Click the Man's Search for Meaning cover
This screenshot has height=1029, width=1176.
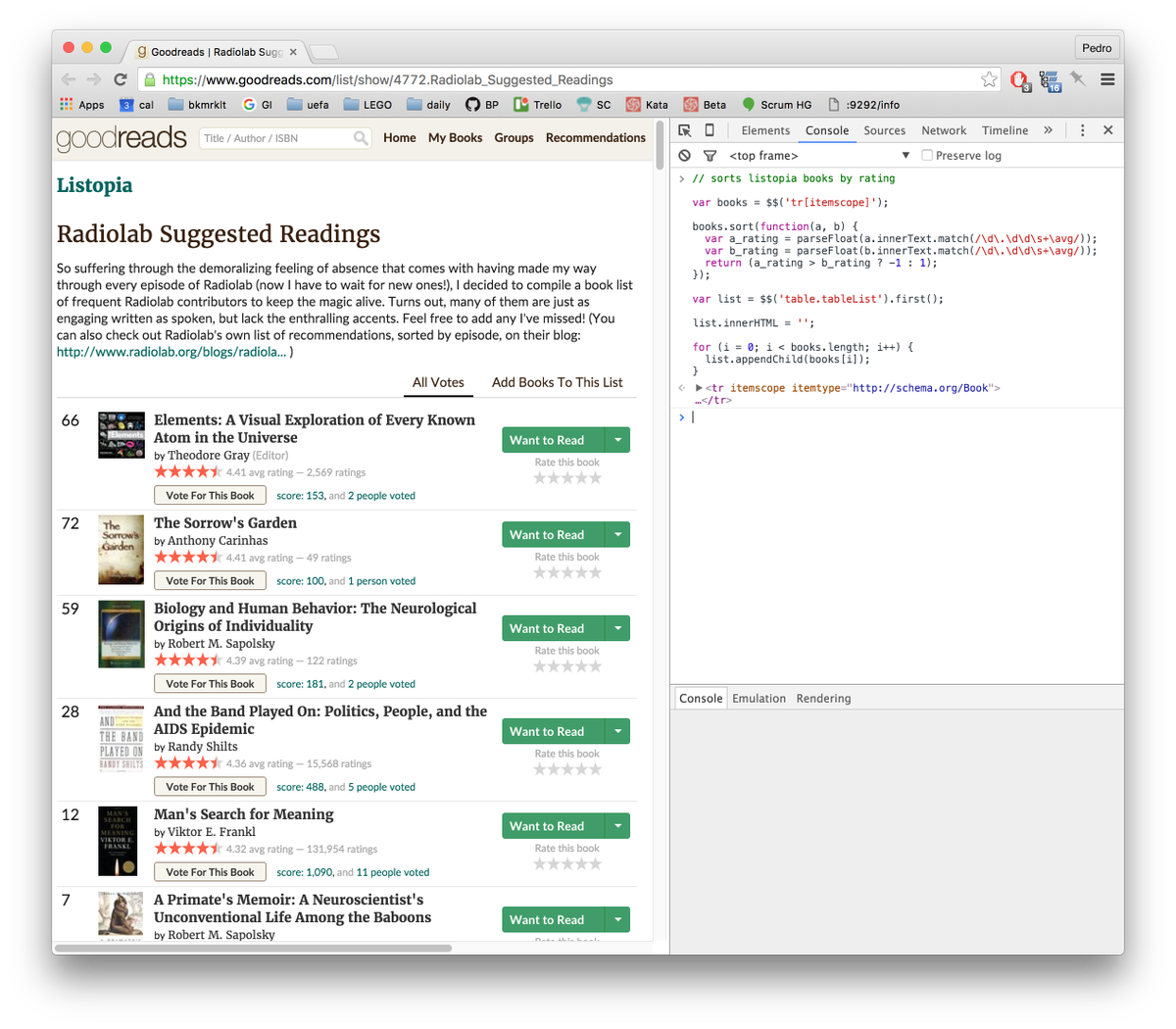[118, 841]
